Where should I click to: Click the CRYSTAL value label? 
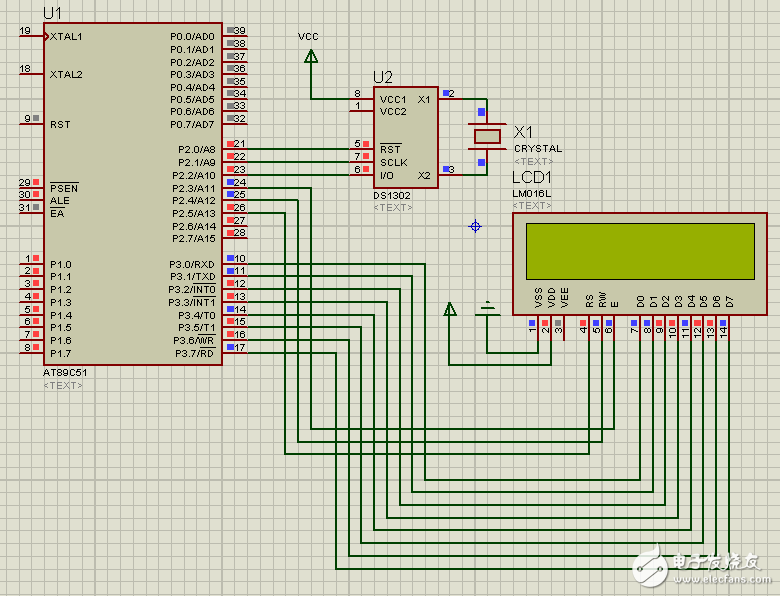pyautogui.click(x=538, y=149)
